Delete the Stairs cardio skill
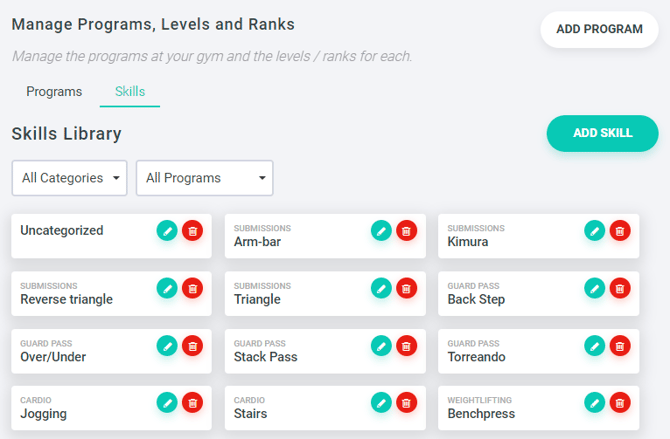The height and width of the screenshot is (439, 670). click(406, 403)
